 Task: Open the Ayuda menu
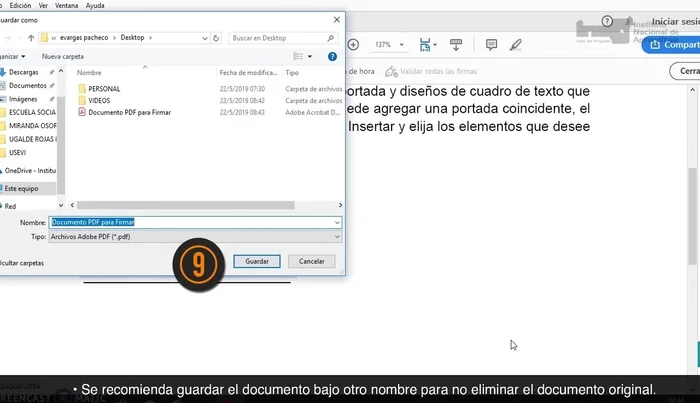pyautogui.click(x=95, y=5)
